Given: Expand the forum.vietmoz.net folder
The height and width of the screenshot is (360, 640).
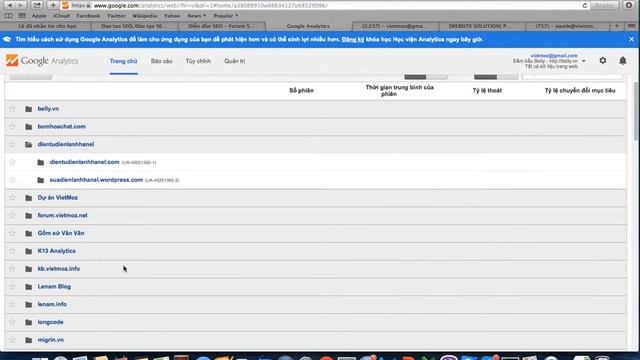Looking at the screenshot, I should (29, 216).
